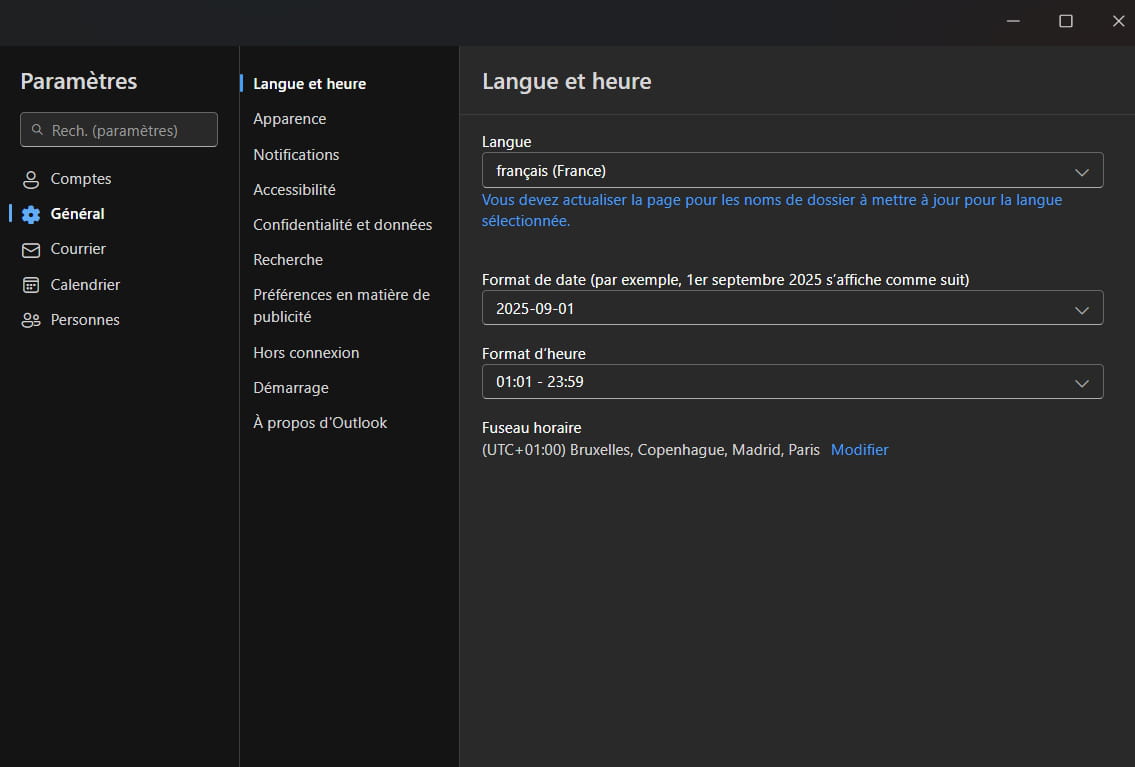
Task: Click the Calendrier calendar icon
Action: coord(31,285)
